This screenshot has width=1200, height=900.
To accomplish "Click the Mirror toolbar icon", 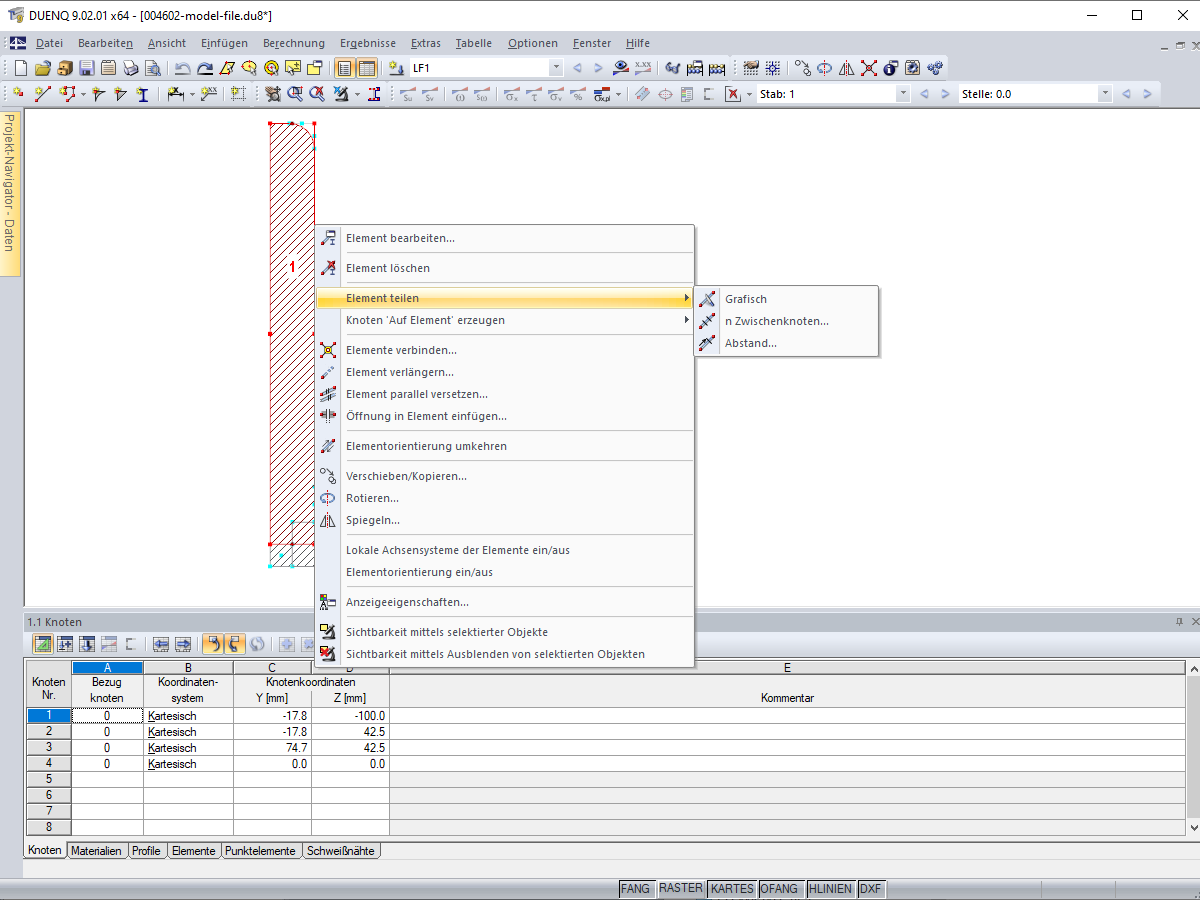I will [847, 68].
